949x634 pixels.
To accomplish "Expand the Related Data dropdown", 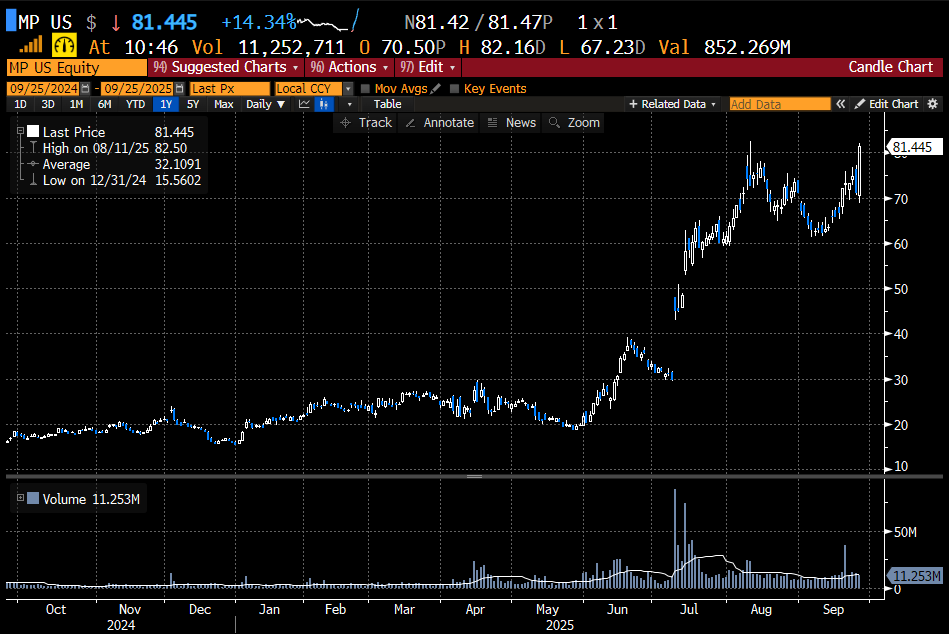I will 672,104.
